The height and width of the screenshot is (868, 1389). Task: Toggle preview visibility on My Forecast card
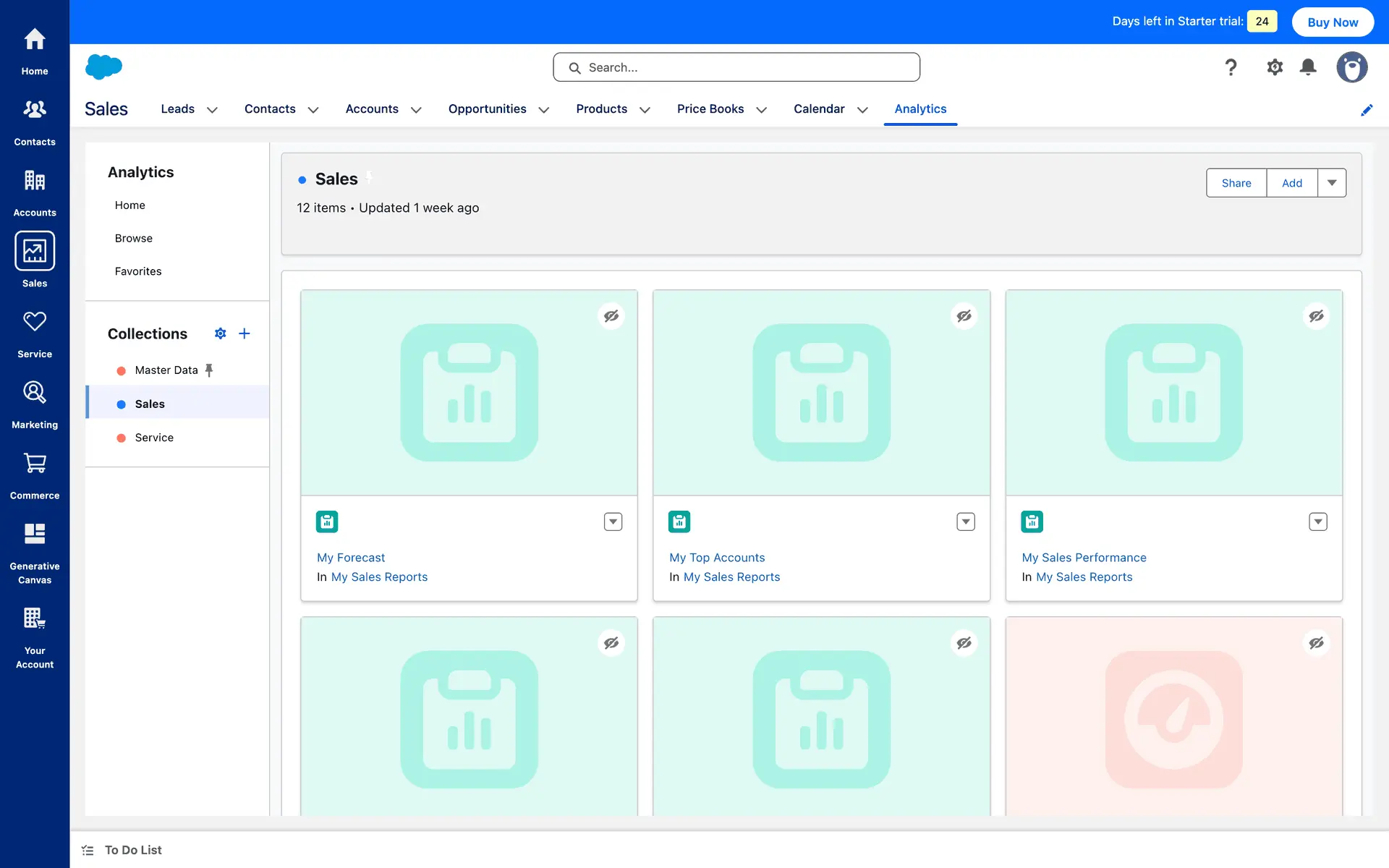click(611, 316)
